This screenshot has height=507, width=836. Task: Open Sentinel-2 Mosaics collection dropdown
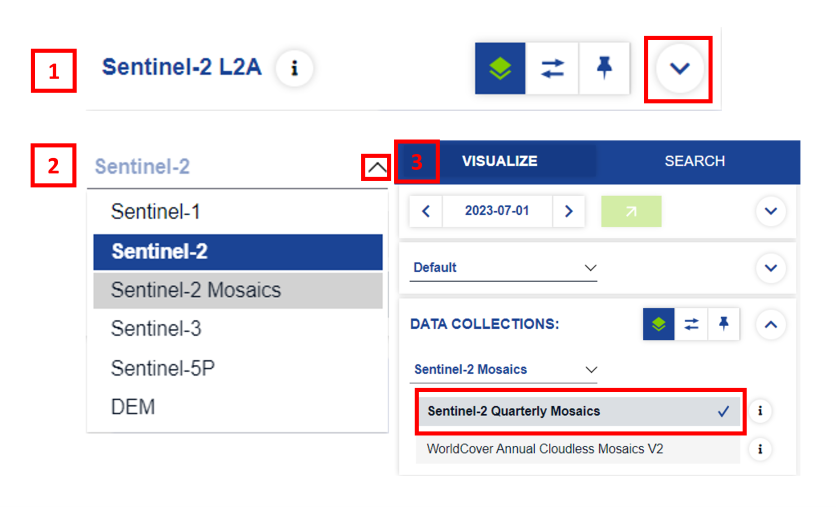point(504,369)
